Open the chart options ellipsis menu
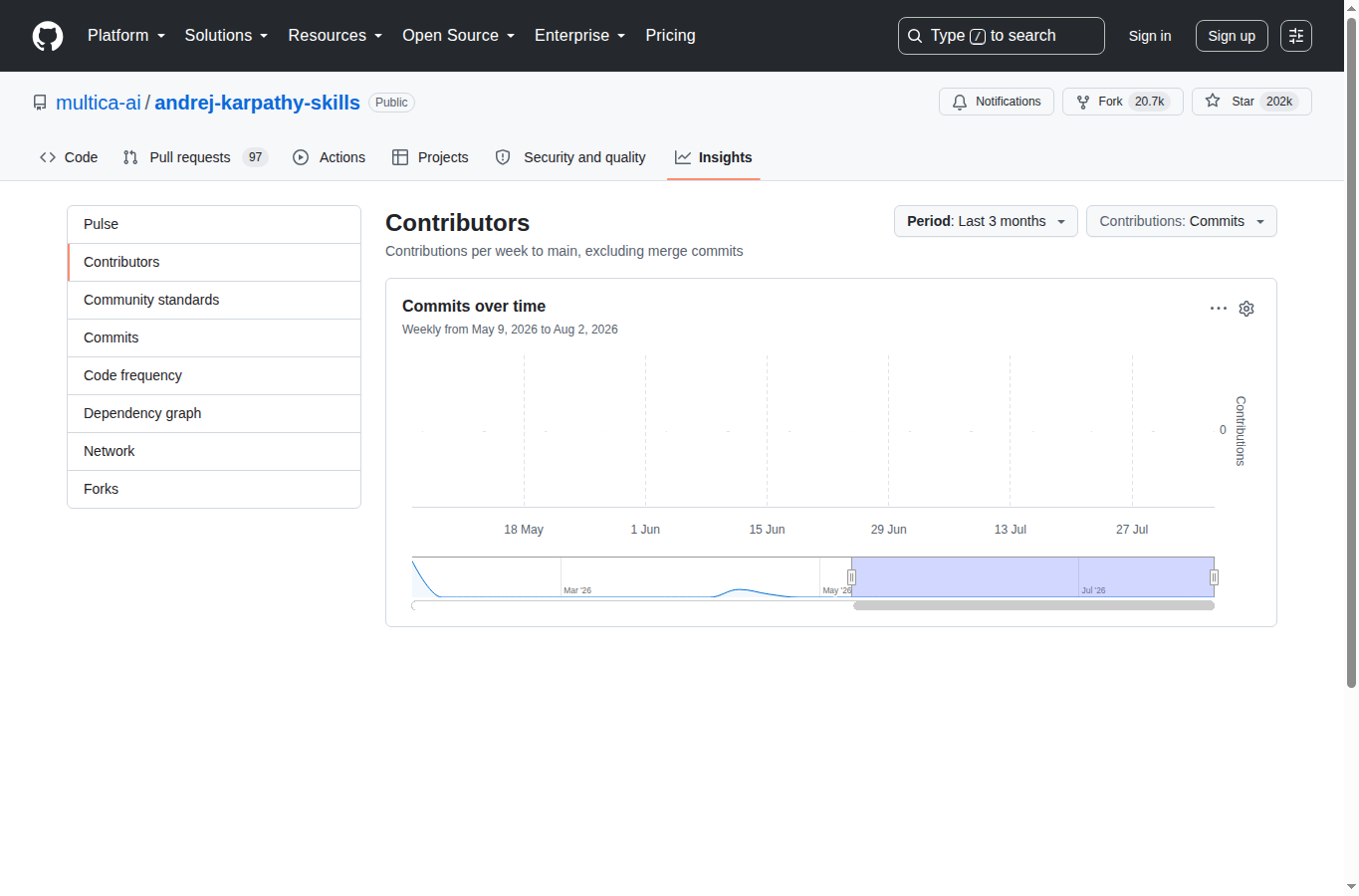Screen dimensions: 1359x896 [1219, 309]
